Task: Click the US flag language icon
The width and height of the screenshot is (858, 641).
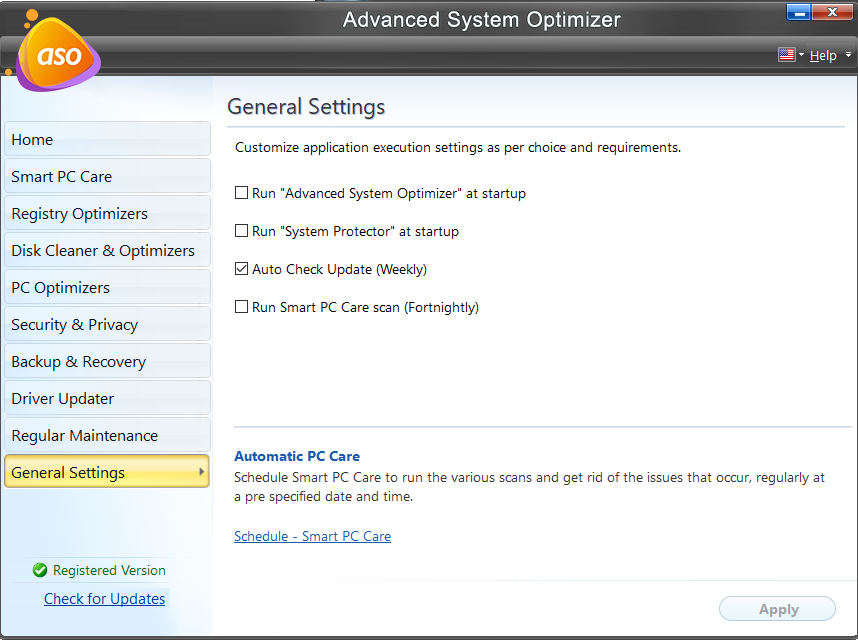Action: click(x=787, y=55)
